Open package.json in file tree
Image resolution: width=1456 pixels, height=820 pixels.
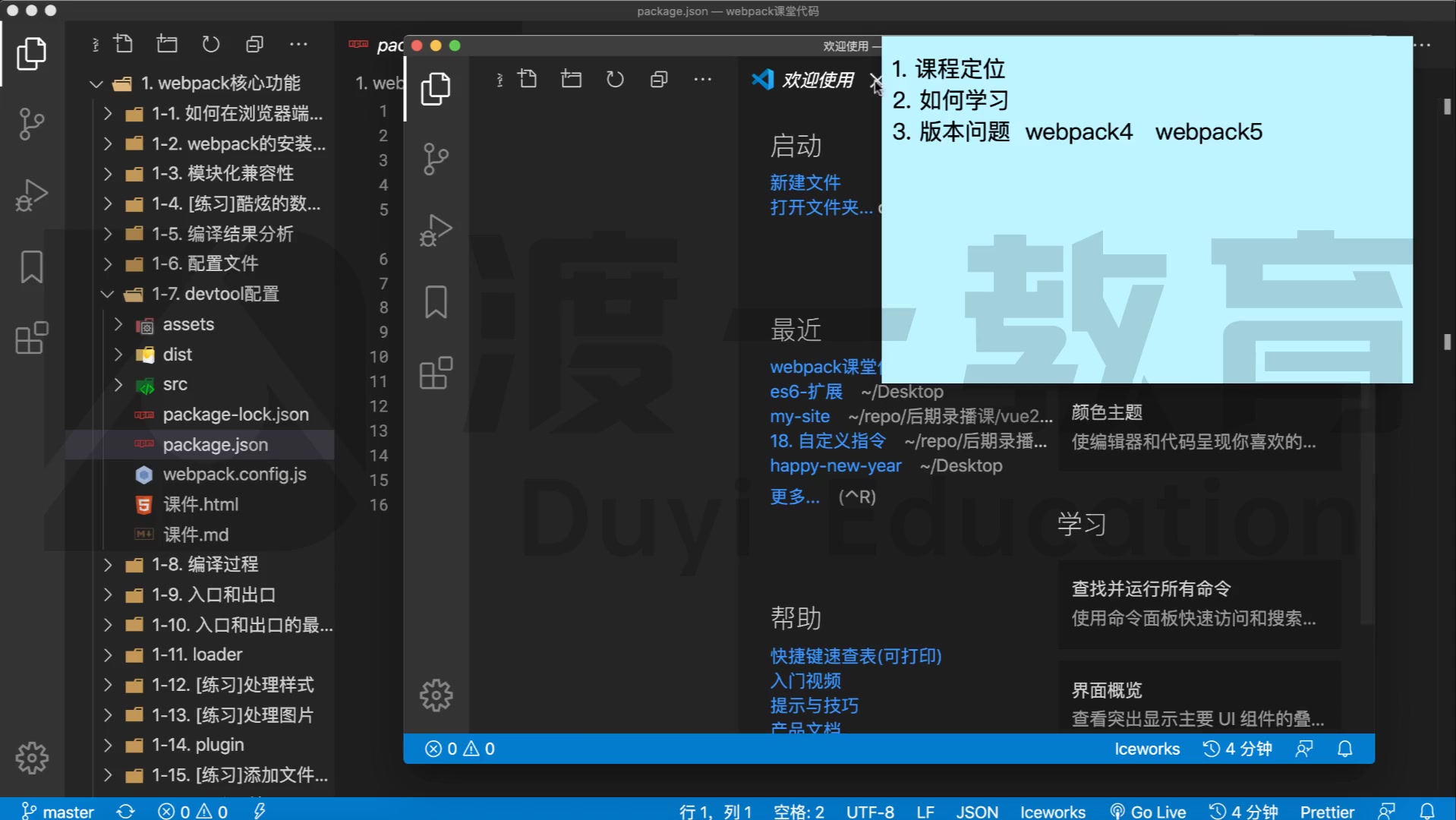(x=215, y=445)
